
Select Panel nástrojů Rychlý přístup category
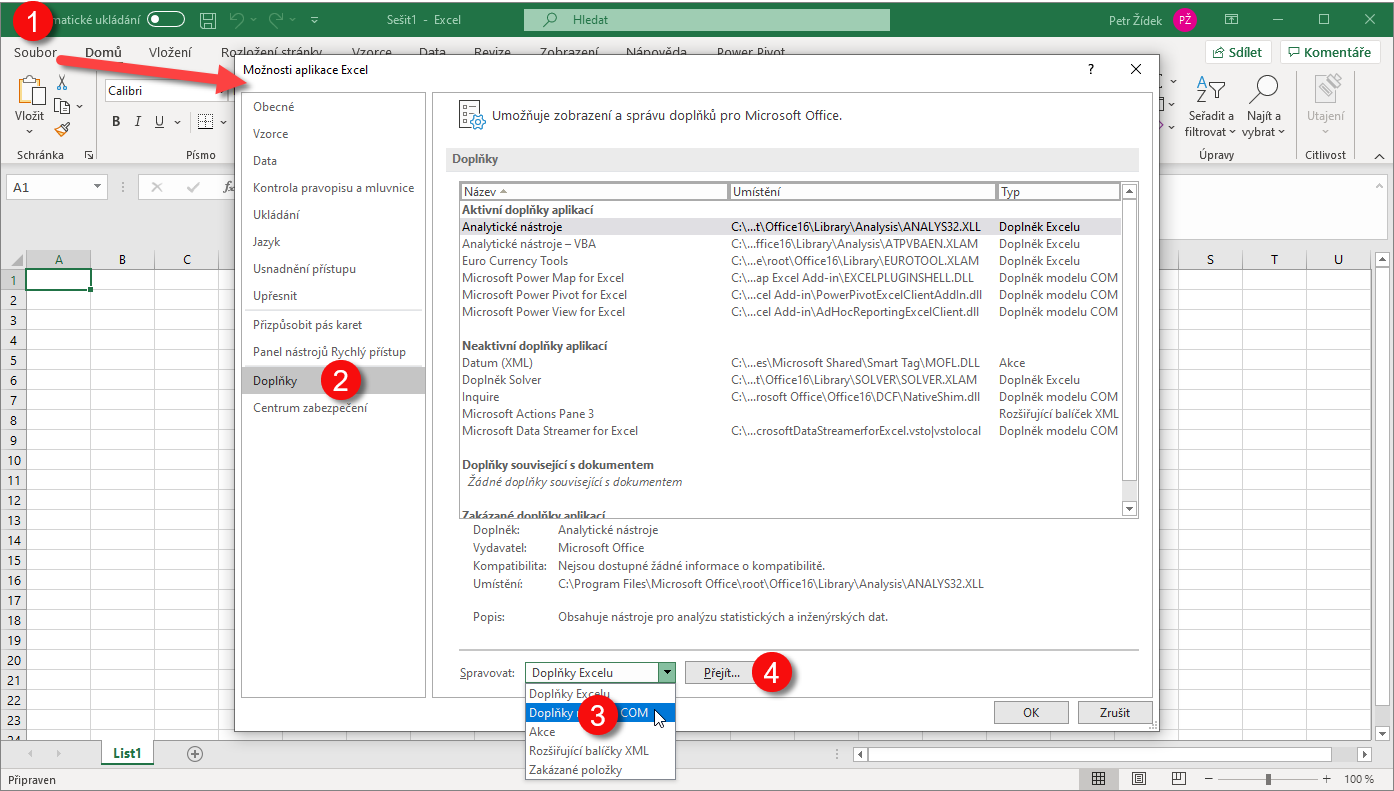click(x=333, y=352)
